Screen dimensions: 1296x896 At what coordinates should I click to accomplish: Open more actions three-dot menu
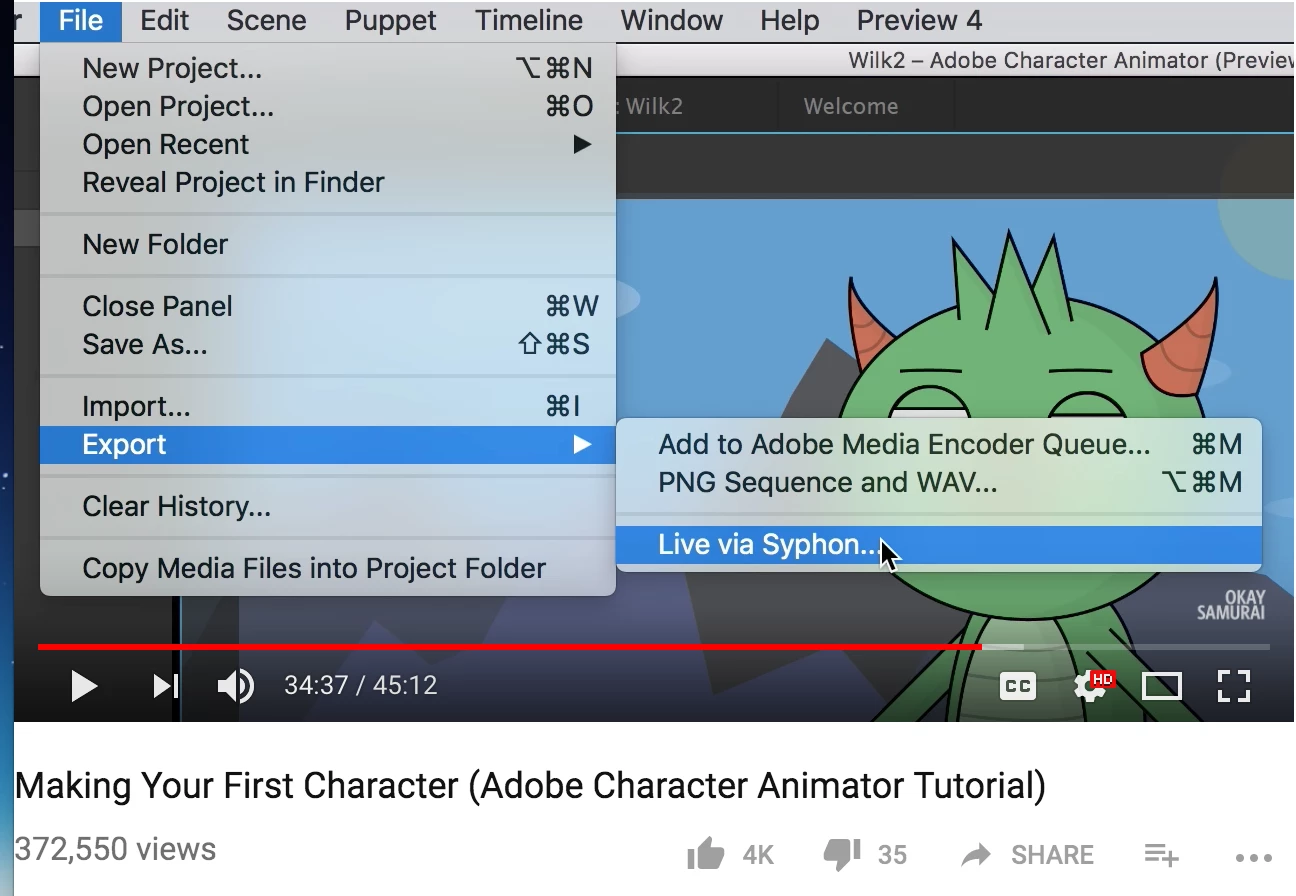1252,857
